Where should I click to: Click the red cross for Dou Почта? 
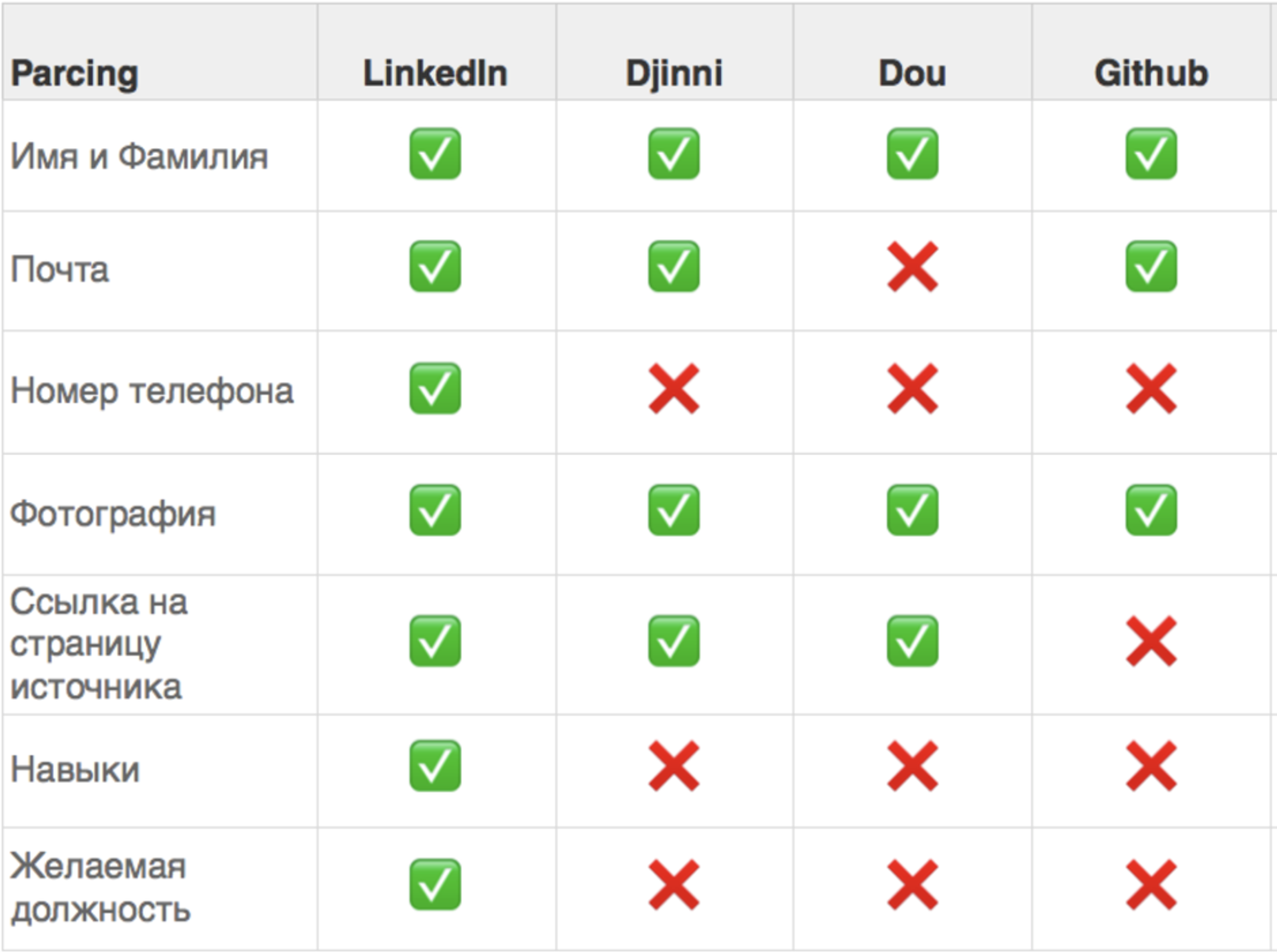tap(913, 267)
